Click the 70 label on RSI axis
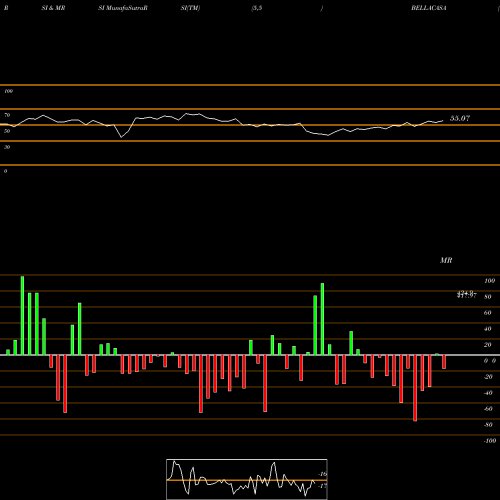The image size is (500, 500). pyautogui.click(x=7, y=115)
